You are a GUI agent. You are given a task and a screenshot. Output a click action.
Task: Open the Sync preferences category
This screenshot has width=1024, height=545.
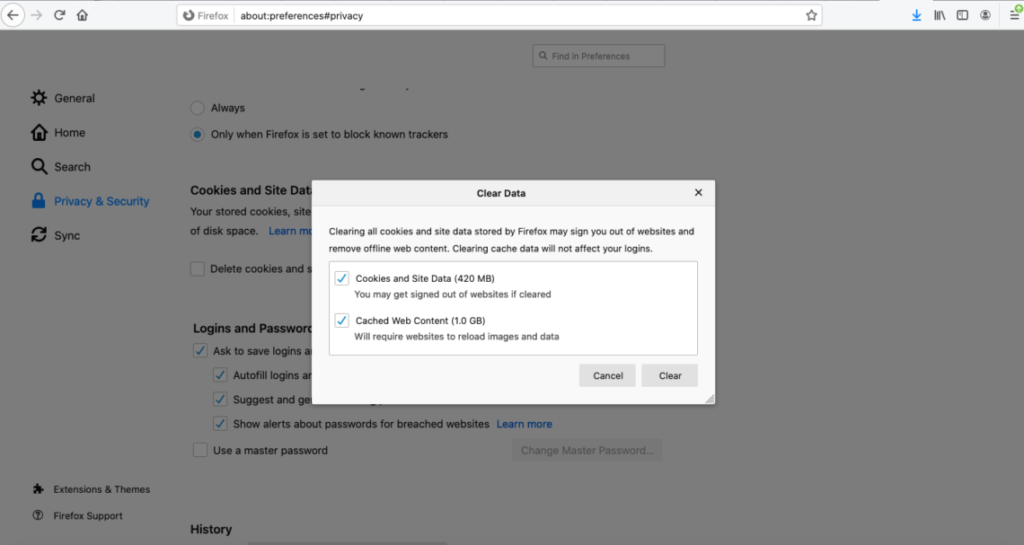point(56,235)
